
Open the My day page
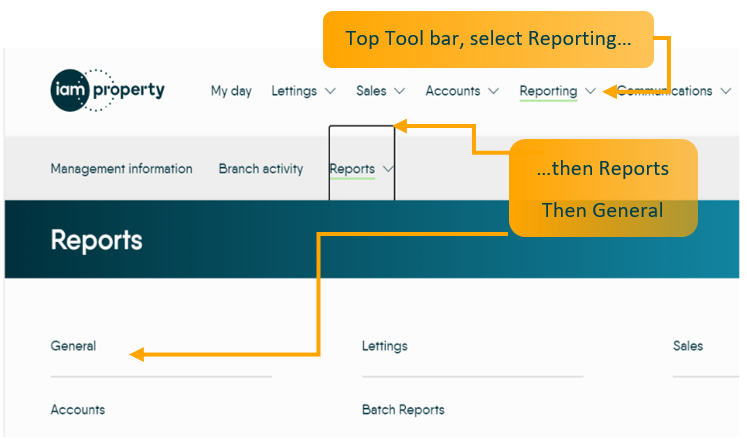coord(231,91)
